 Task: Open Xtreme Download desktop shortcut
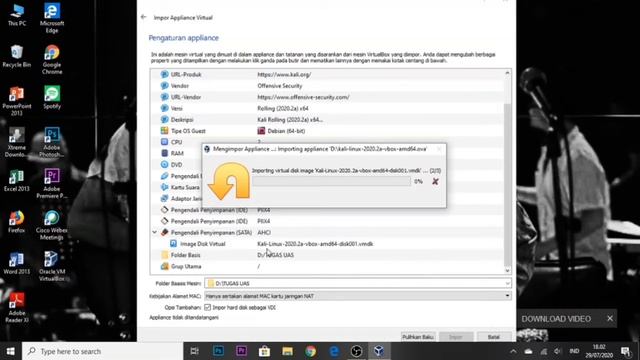pyautogui.click(x=17, y=142)
